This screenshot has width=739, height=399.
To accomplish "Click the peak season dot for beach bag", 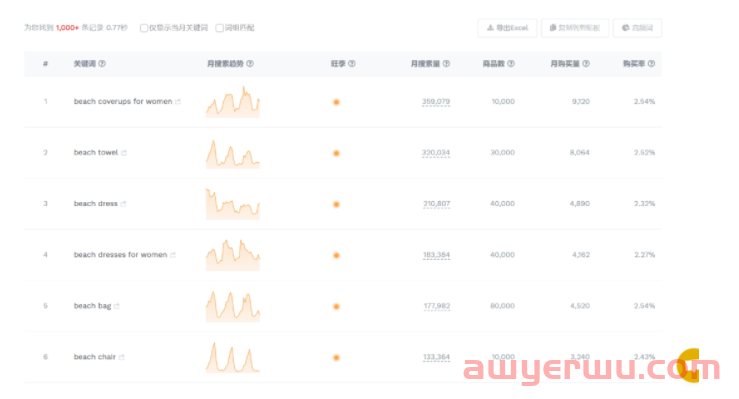I will (x=337, y=307).
